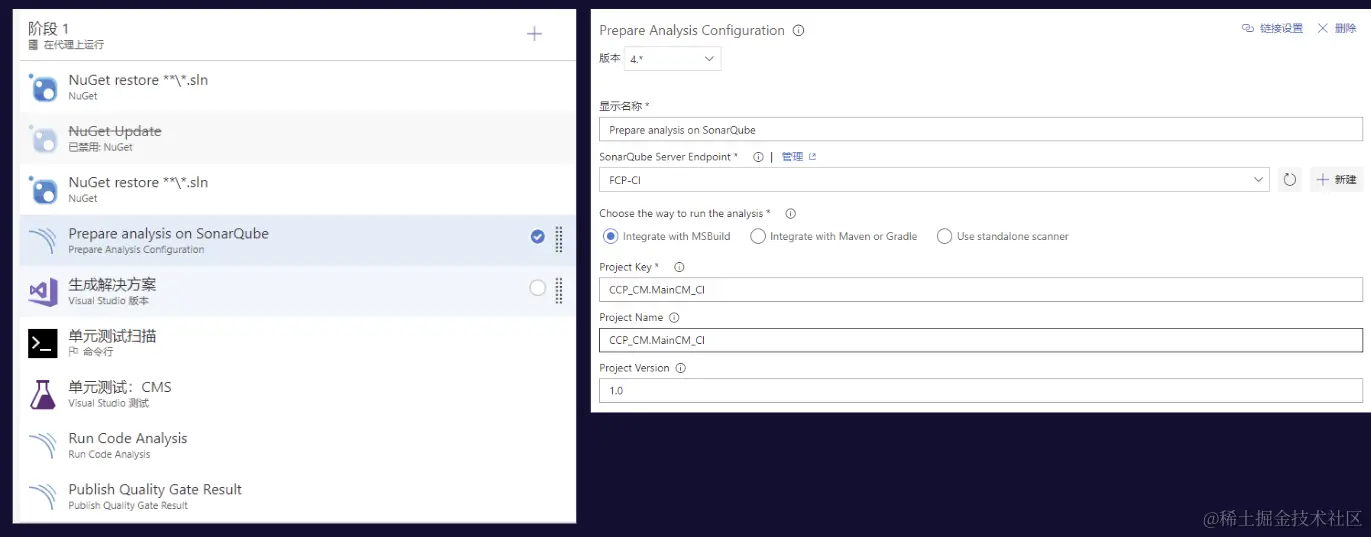Screen dimensions: 1371x537
Task: Click info icon beside Choose the way to run
Action: coord(790,214)
